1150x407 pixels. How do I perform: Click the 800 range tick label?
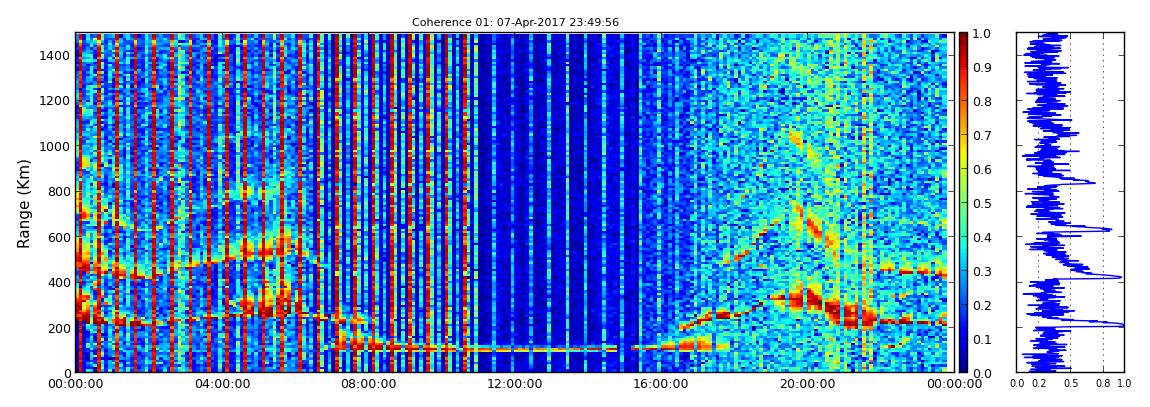pyautogui.click(x=59, y=191)
